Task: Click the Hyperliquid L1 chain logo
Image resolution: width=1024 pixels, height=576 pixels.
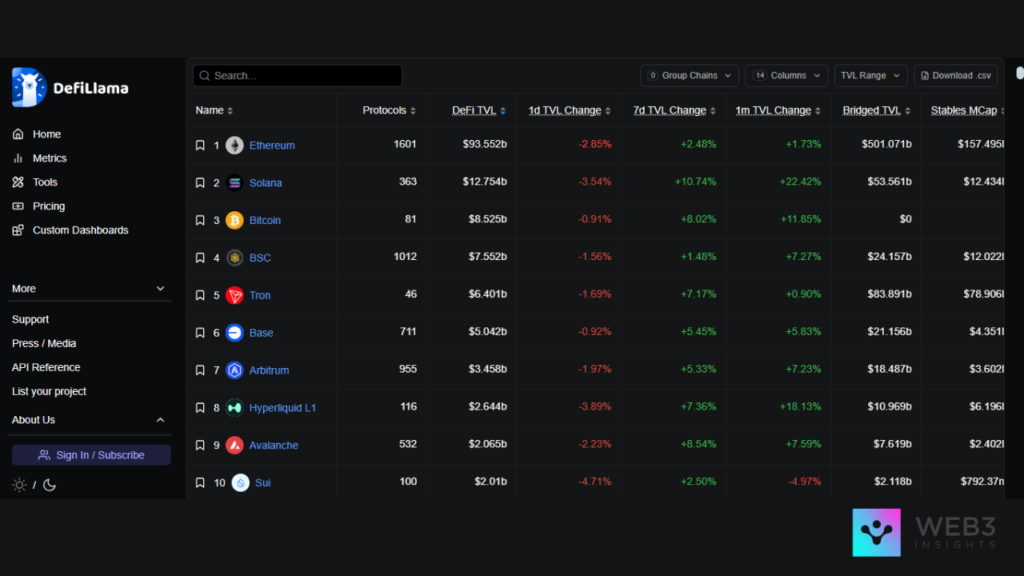Action: click(234, 408)
